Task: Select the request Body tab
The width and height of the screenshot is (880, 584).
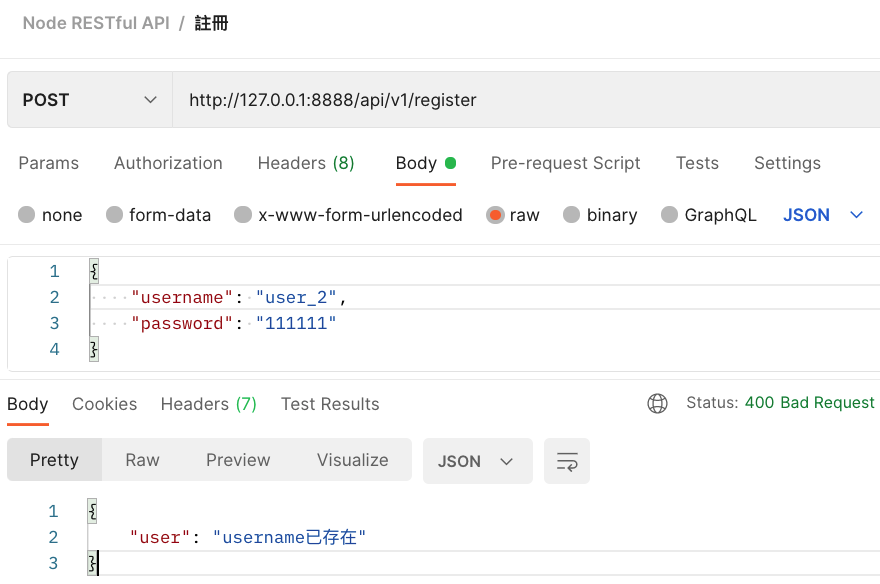Action: (x=425, y=163)
